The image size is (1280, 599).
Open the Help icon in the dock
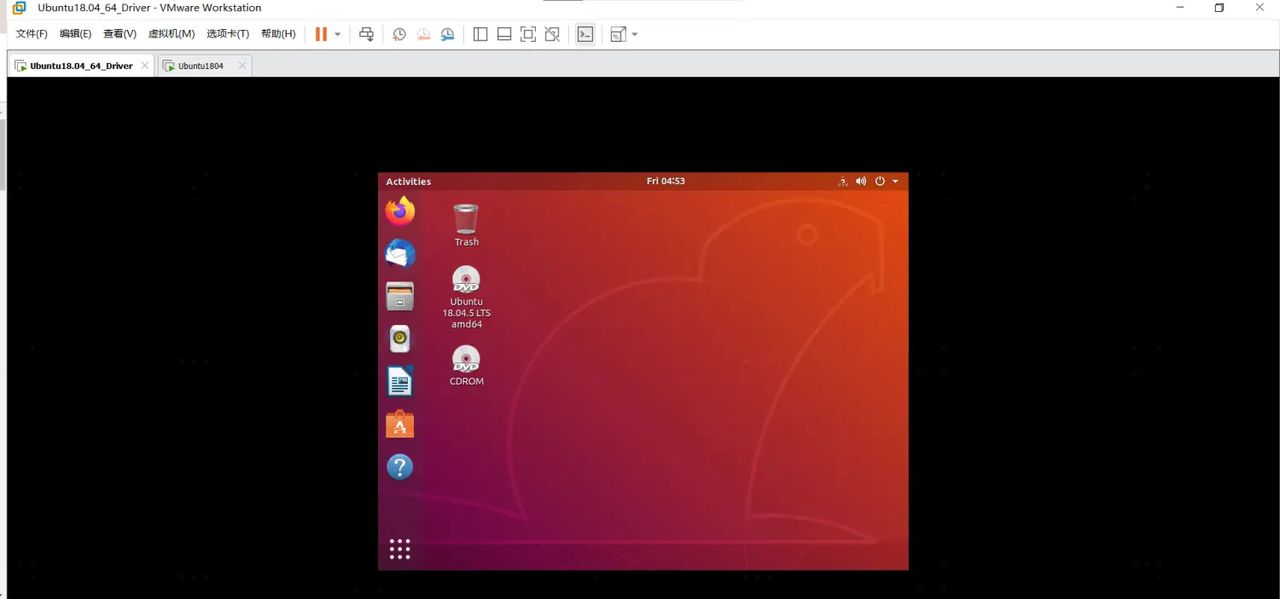[x=400, y=467]
